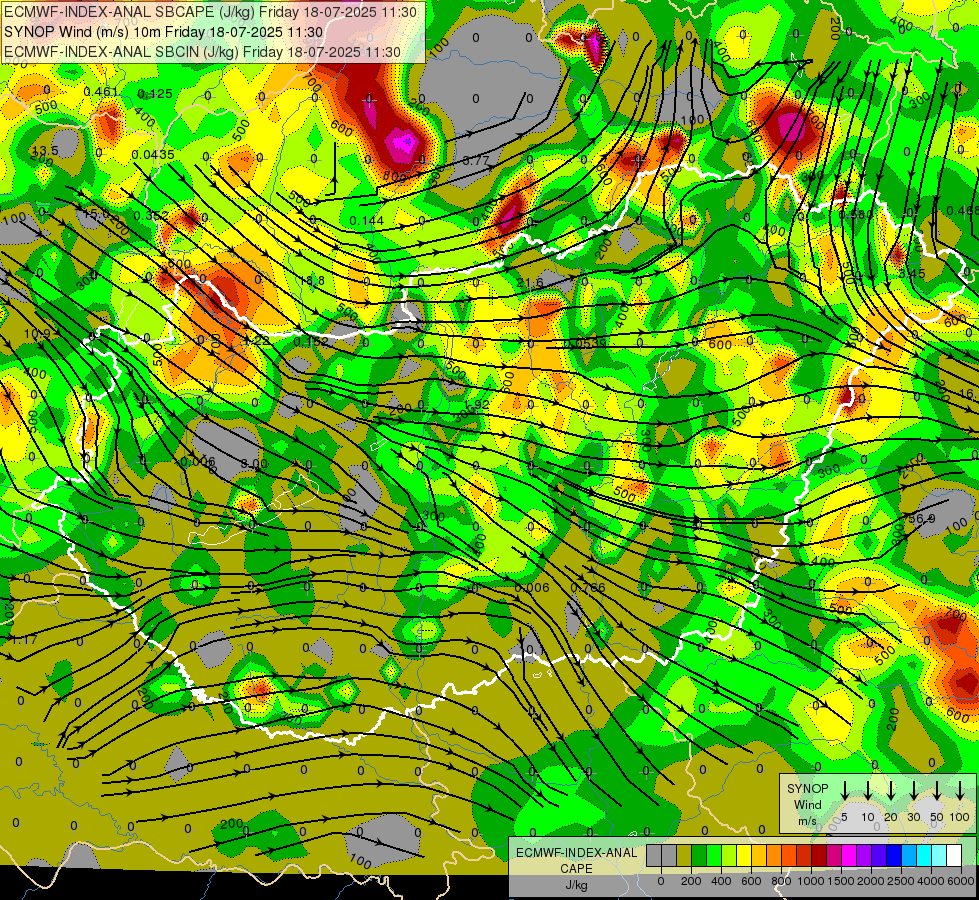Click the '0.152' value on the map
Screen dimensions: 979x900
click(311, 342)
